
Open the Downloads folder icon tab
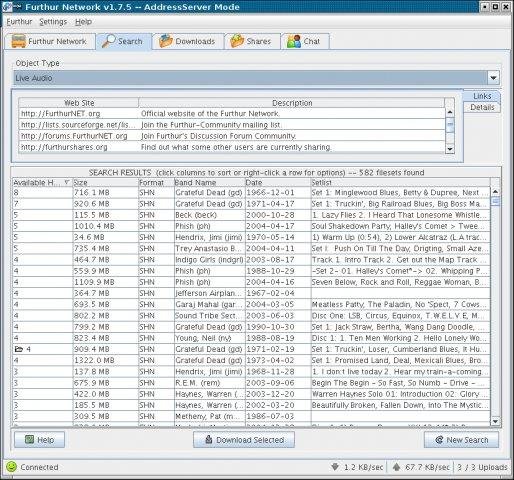[188, 41]
